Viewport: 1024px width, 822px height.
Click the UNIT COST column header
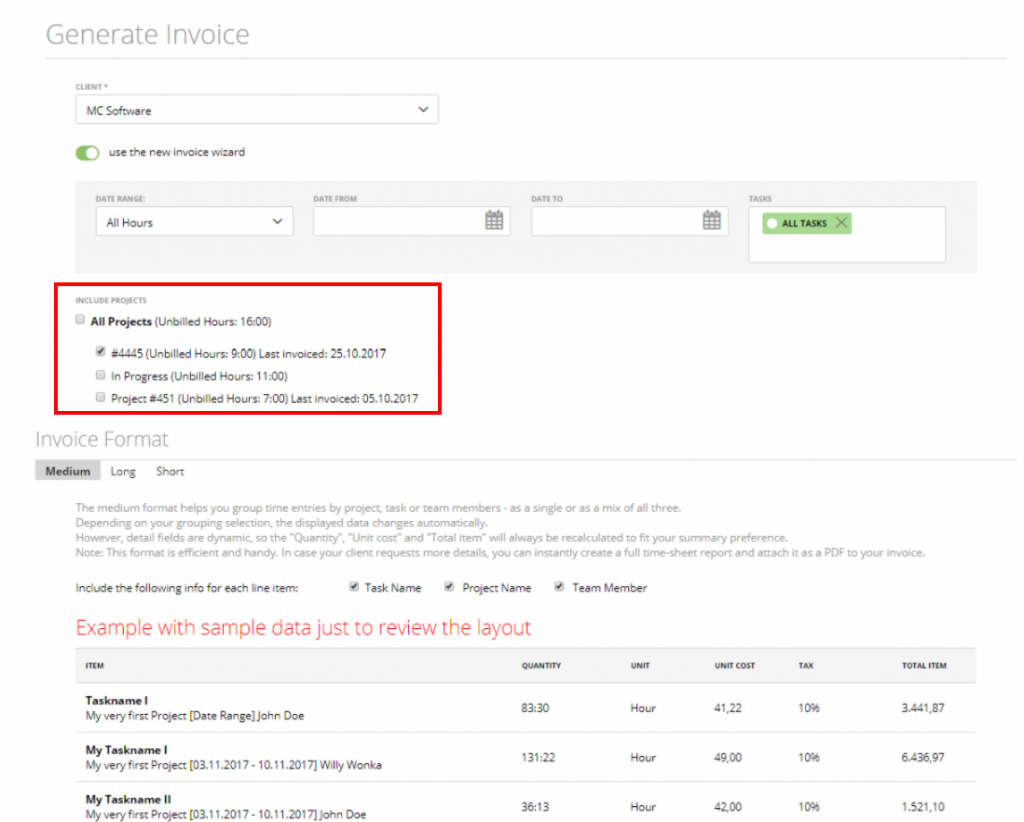point(735,665)
